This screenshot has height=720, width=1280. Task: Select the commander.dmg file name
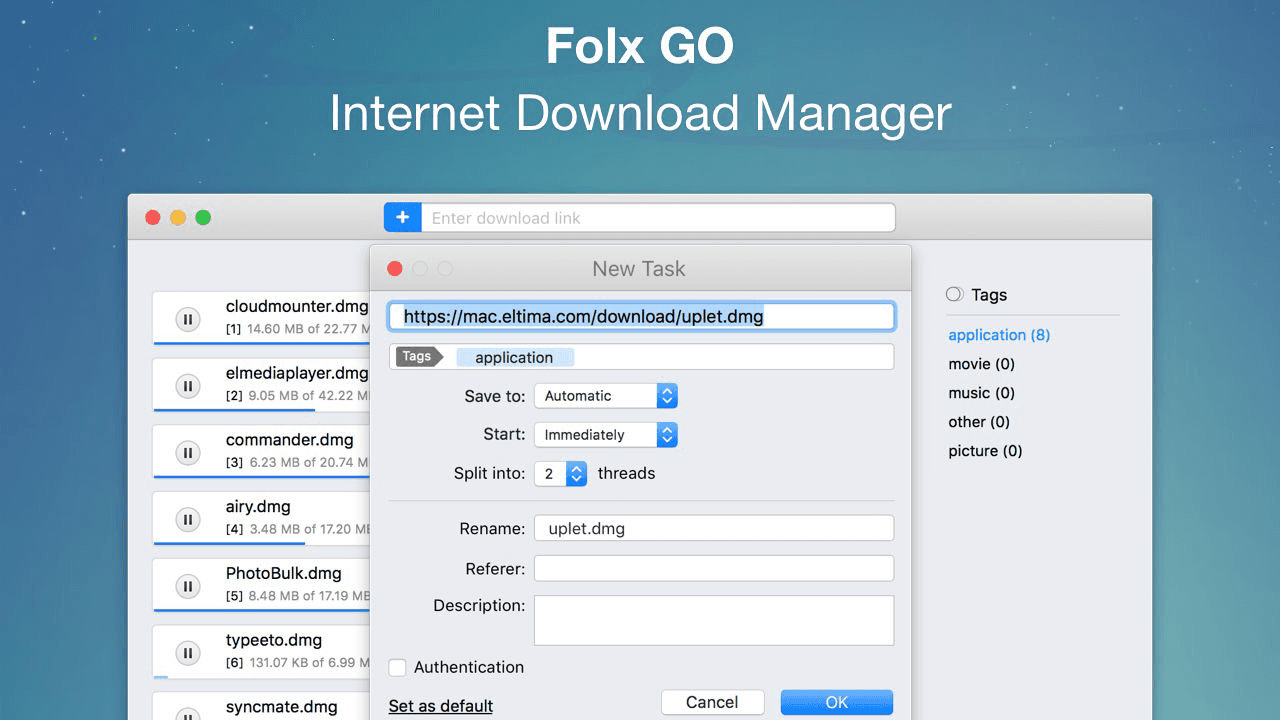(290, 440)
